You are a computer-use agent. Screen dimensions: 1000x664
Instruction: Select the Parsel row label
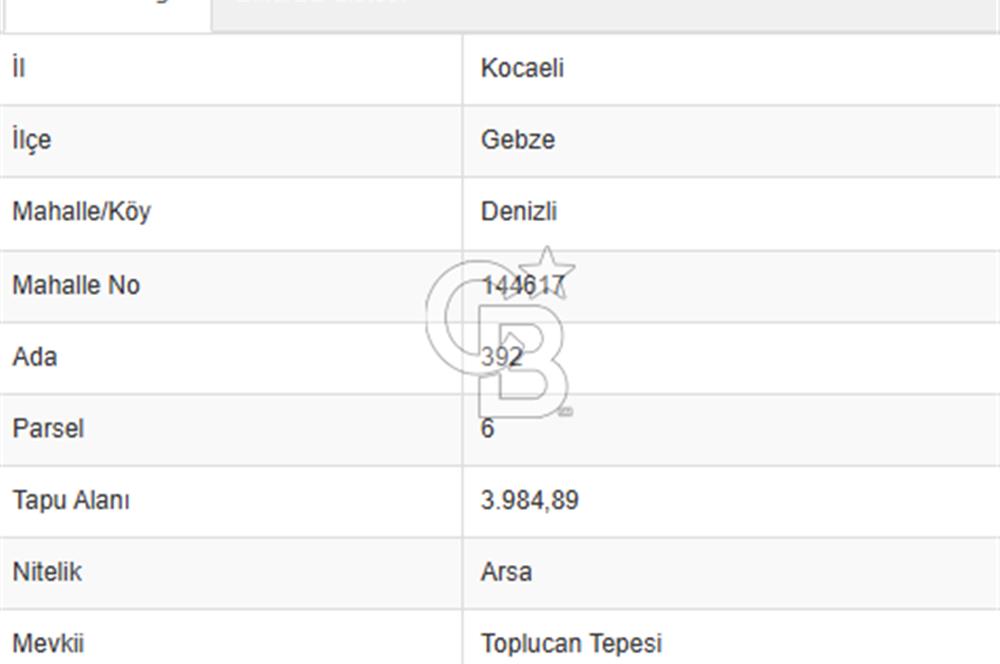(x=48, y=429)
